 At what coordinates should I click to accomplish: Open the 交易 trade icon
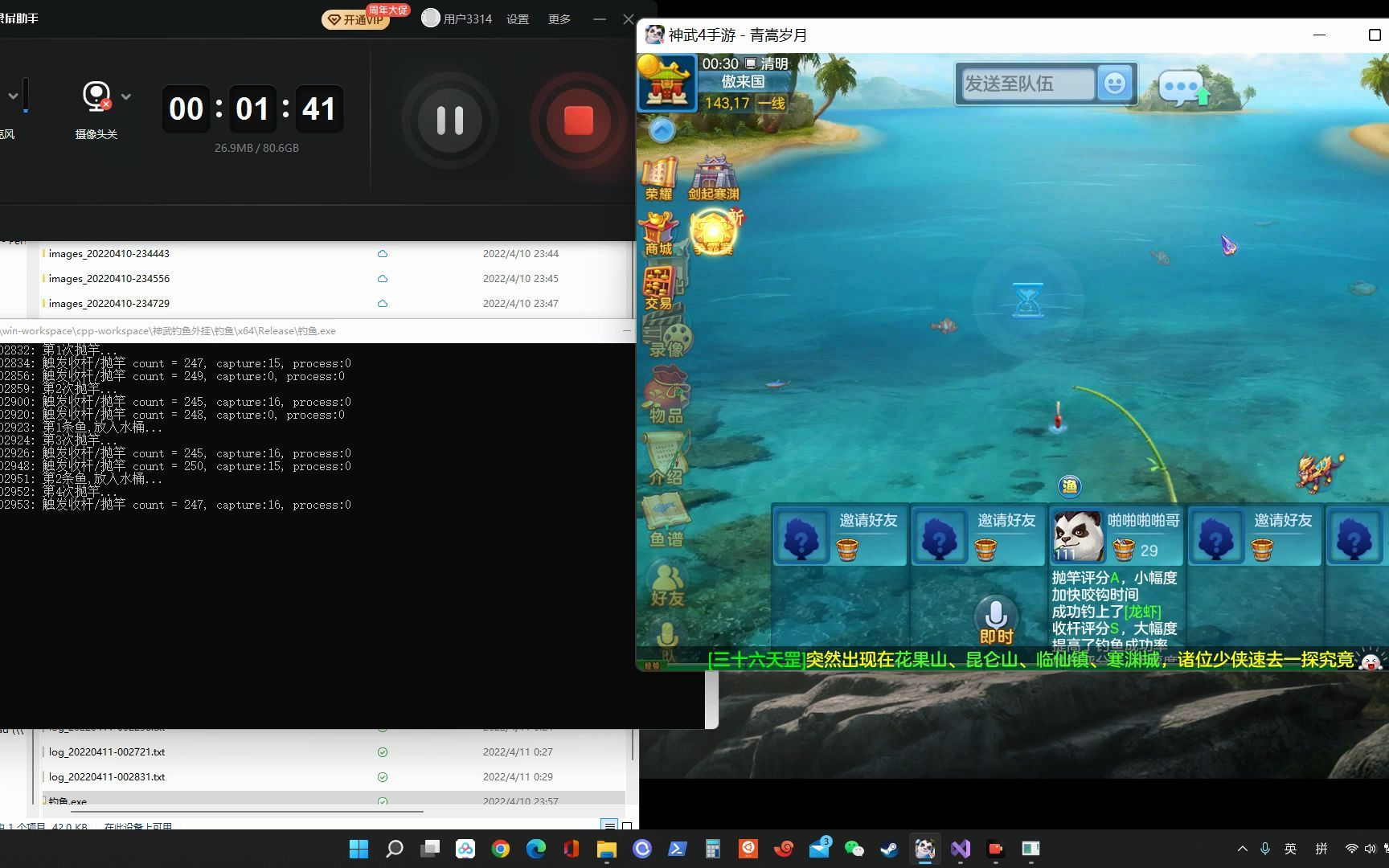pos(659,288)
